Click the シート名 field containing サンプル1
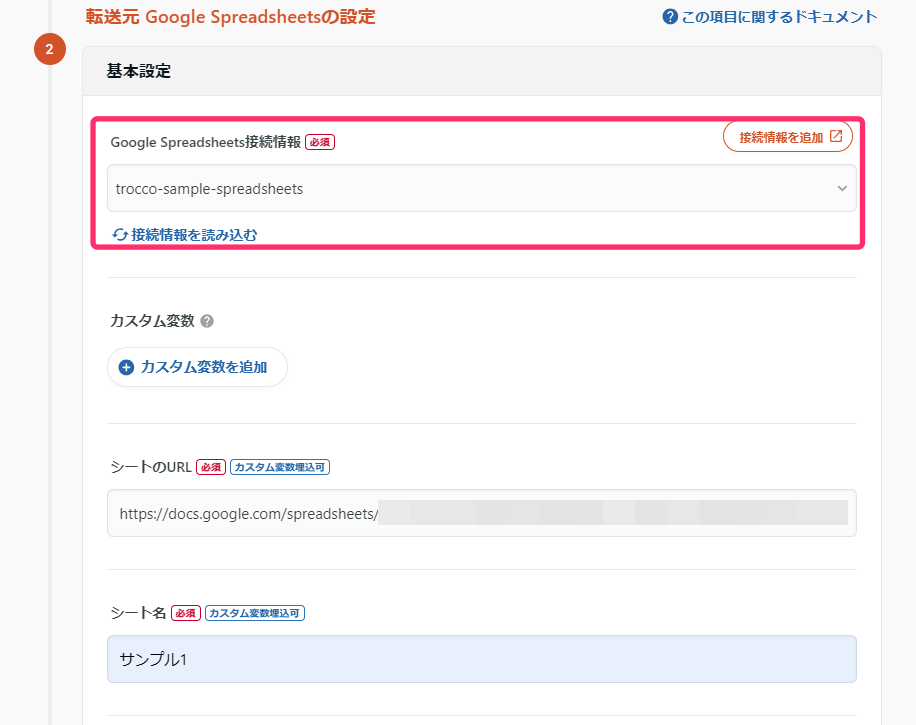The image size is (916, 725). point(481,659)
